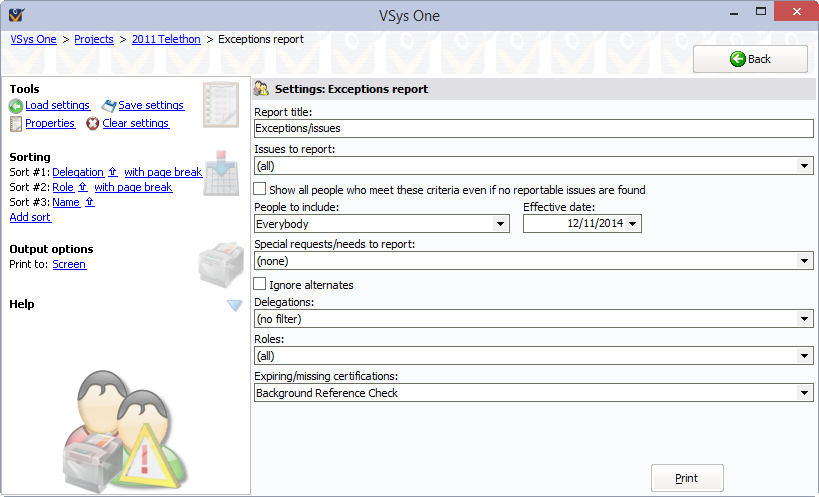Go to VSys One breadcrumb link

[x=33, y=39]
